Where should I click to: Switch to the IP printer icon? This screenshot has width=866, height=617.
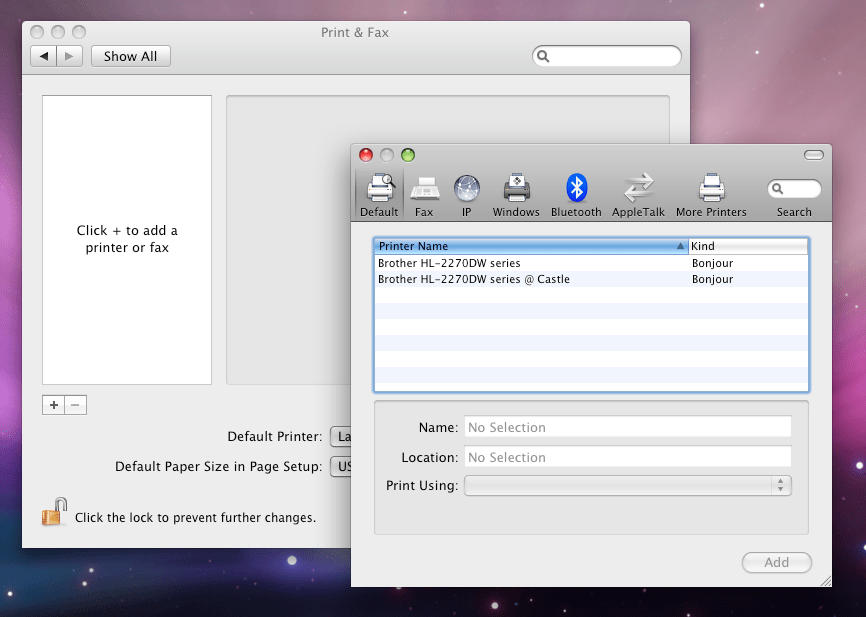(466, 193)
